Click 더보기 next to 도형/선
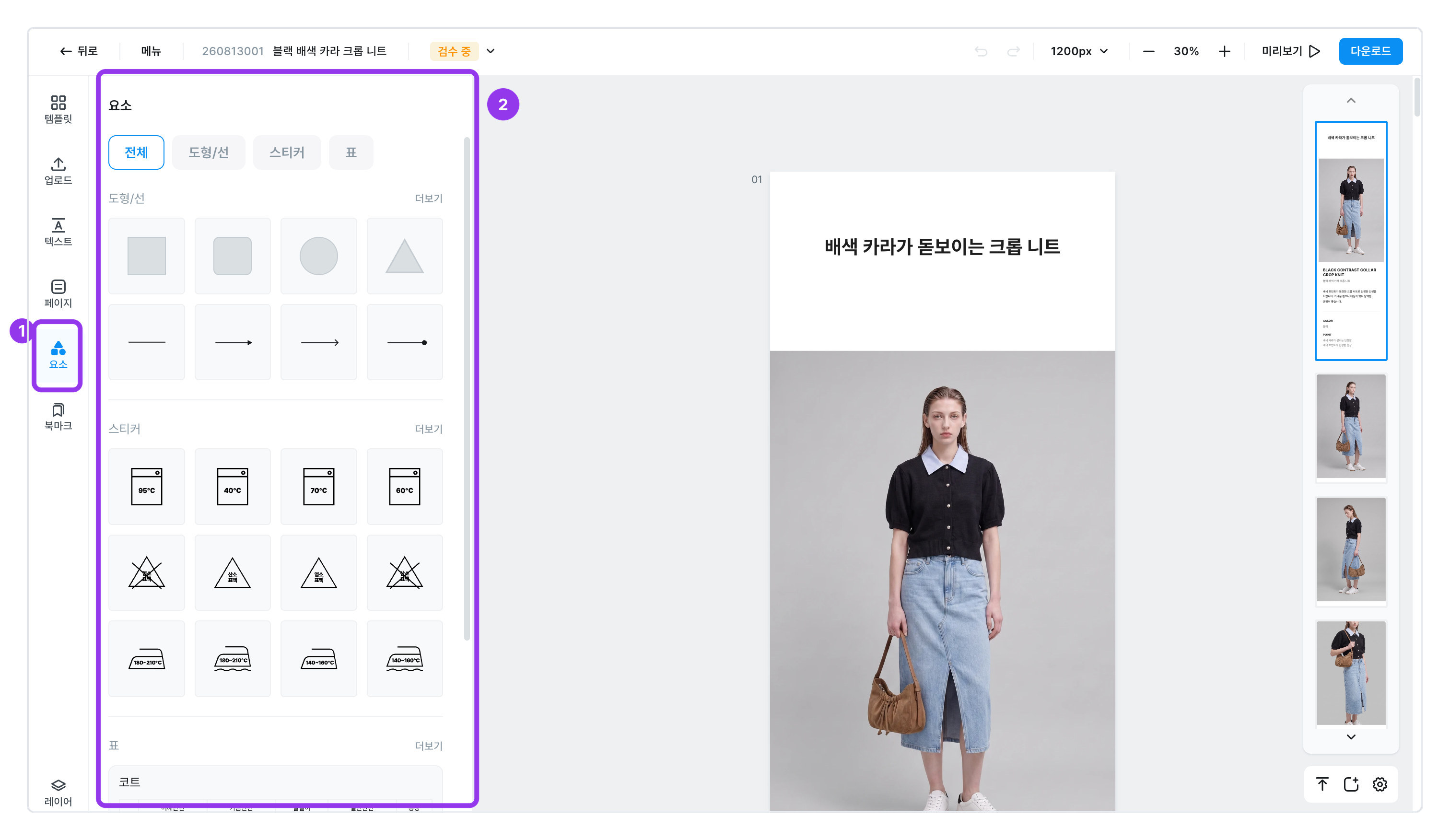 click(429, 198)
